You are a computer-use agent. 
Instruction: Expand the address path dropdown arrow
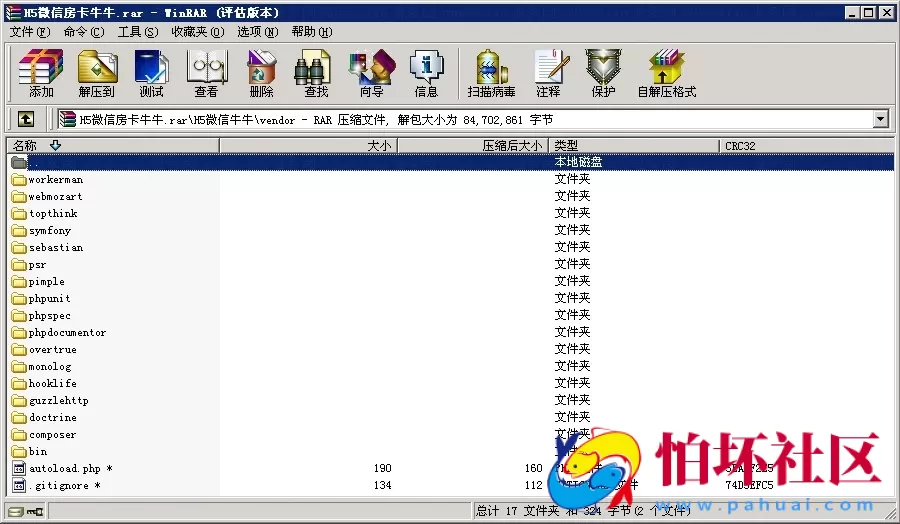coord(880,119)
